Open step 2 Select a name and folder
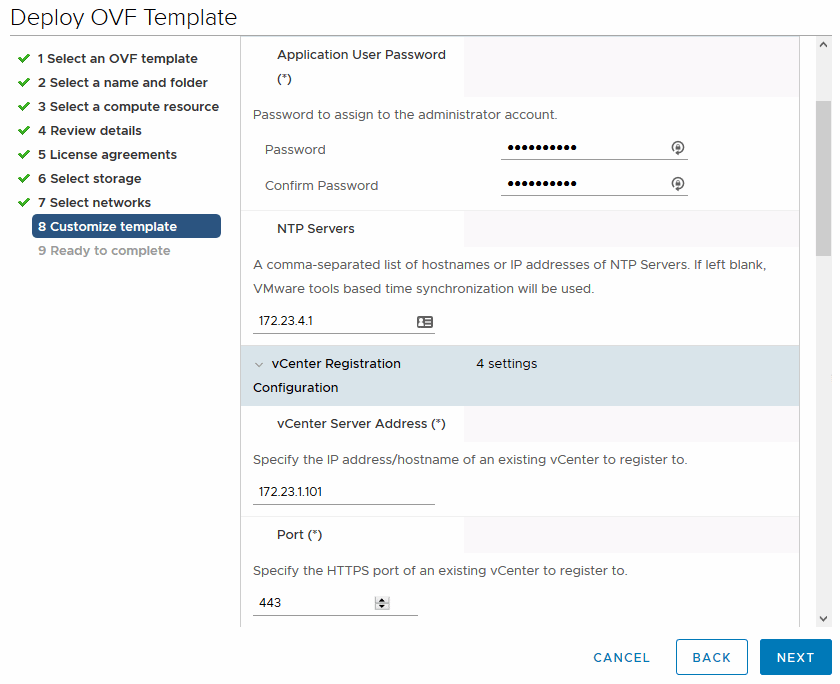 pyautogui.click(x=123, y=83)
